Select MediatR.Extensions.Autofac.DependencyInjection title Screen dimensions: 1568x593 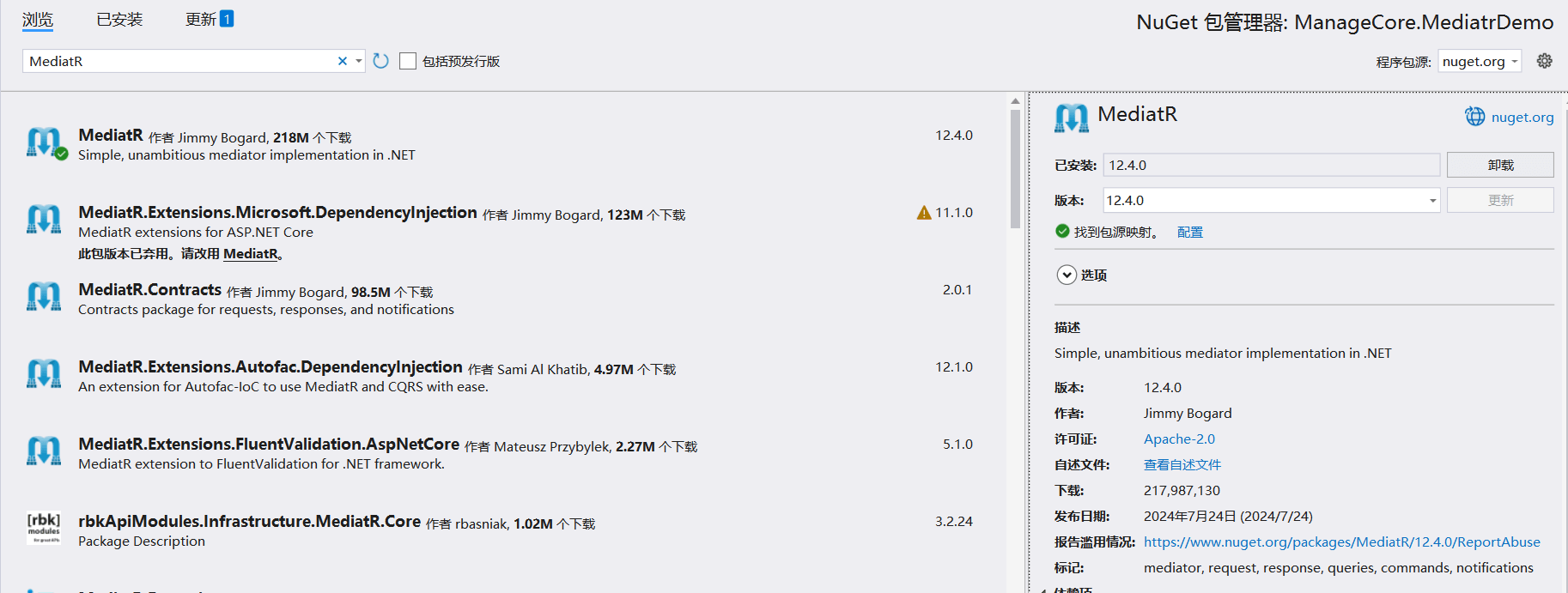click(270, 367)
